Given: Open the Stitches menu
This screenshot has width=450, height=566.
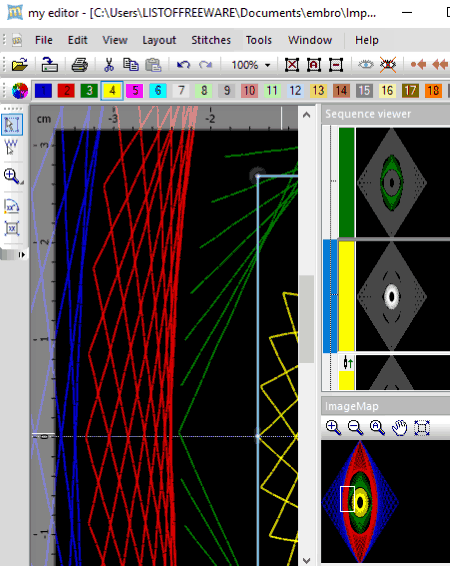Looking at the screenshot, I should [211, 40].
